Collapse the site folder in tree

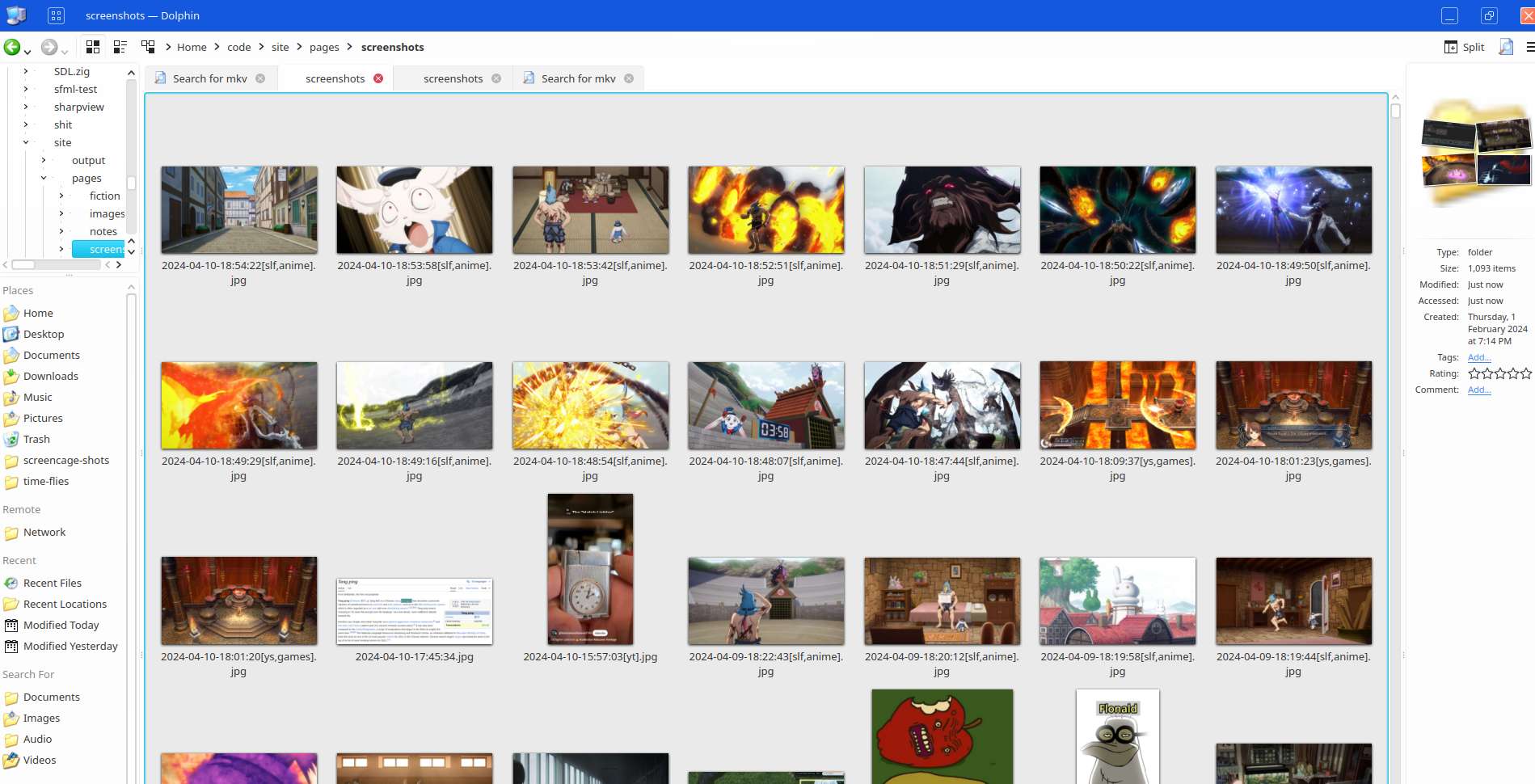coord(26,142)
